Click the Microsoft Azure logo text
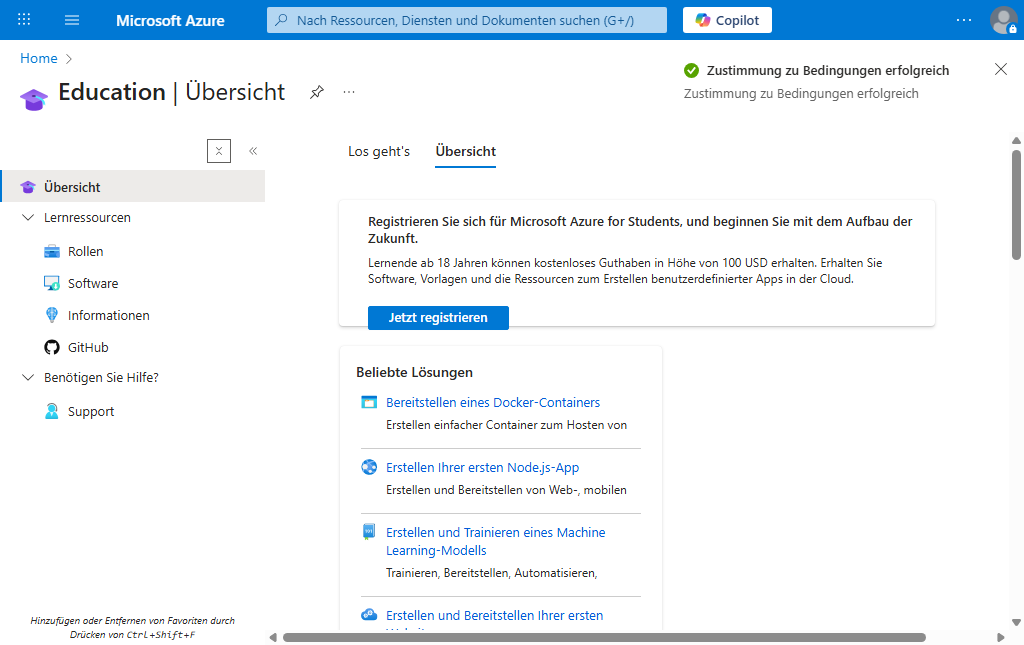1024x645 pixels. pos(170,20)
